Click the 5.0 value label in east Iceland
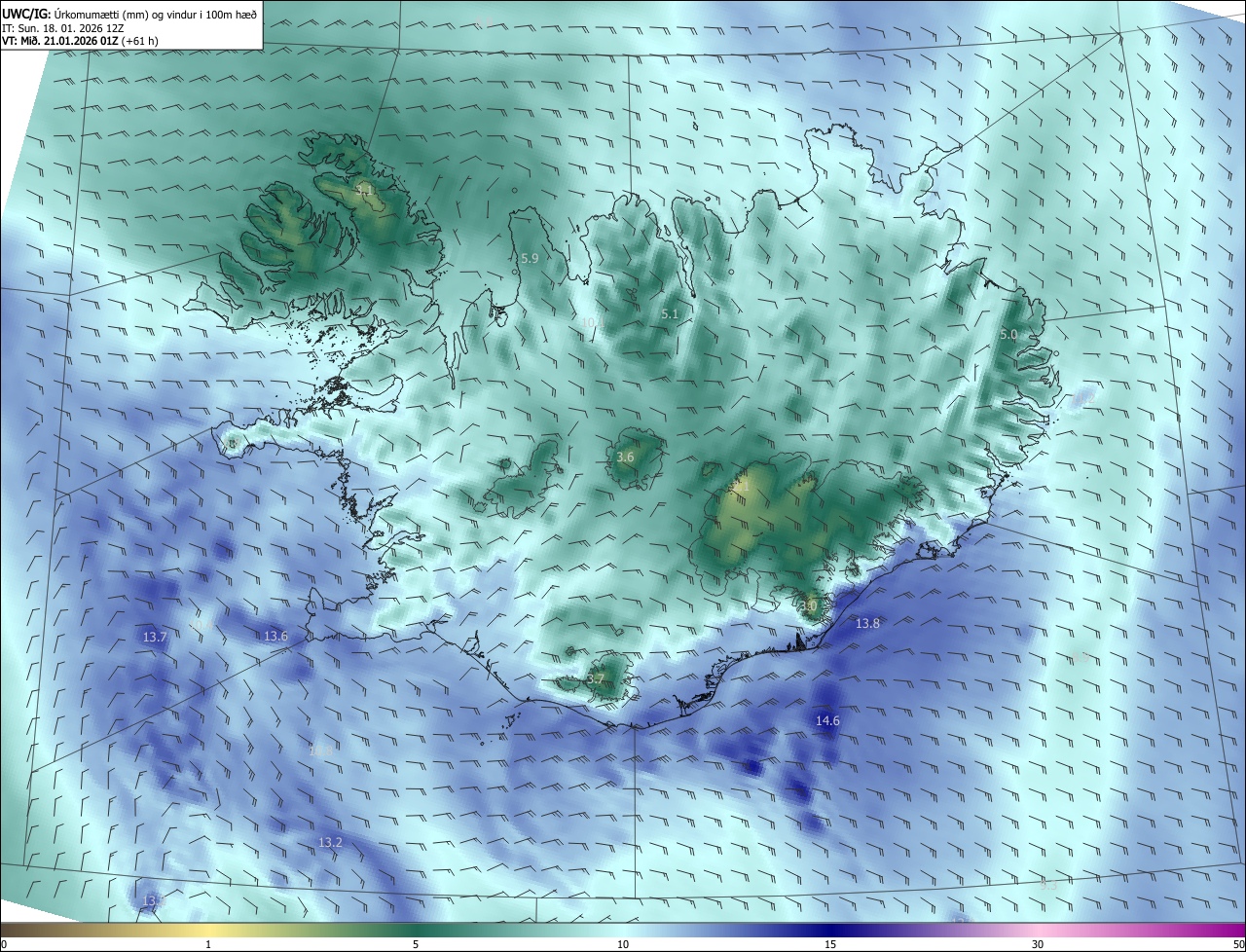Screen dimensions: 1246x952 click(x=1008, y=335)
